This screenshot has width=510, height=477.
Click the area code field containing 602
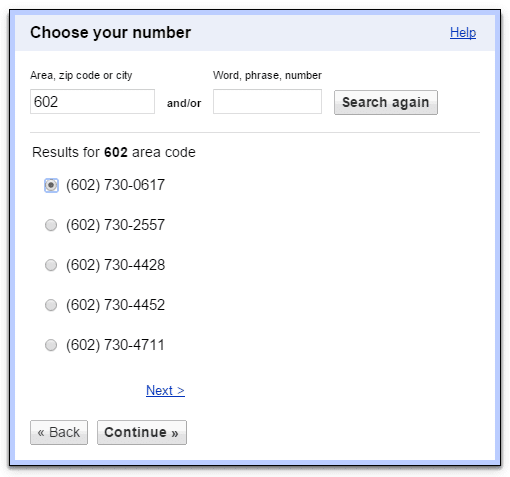point(92,101)
